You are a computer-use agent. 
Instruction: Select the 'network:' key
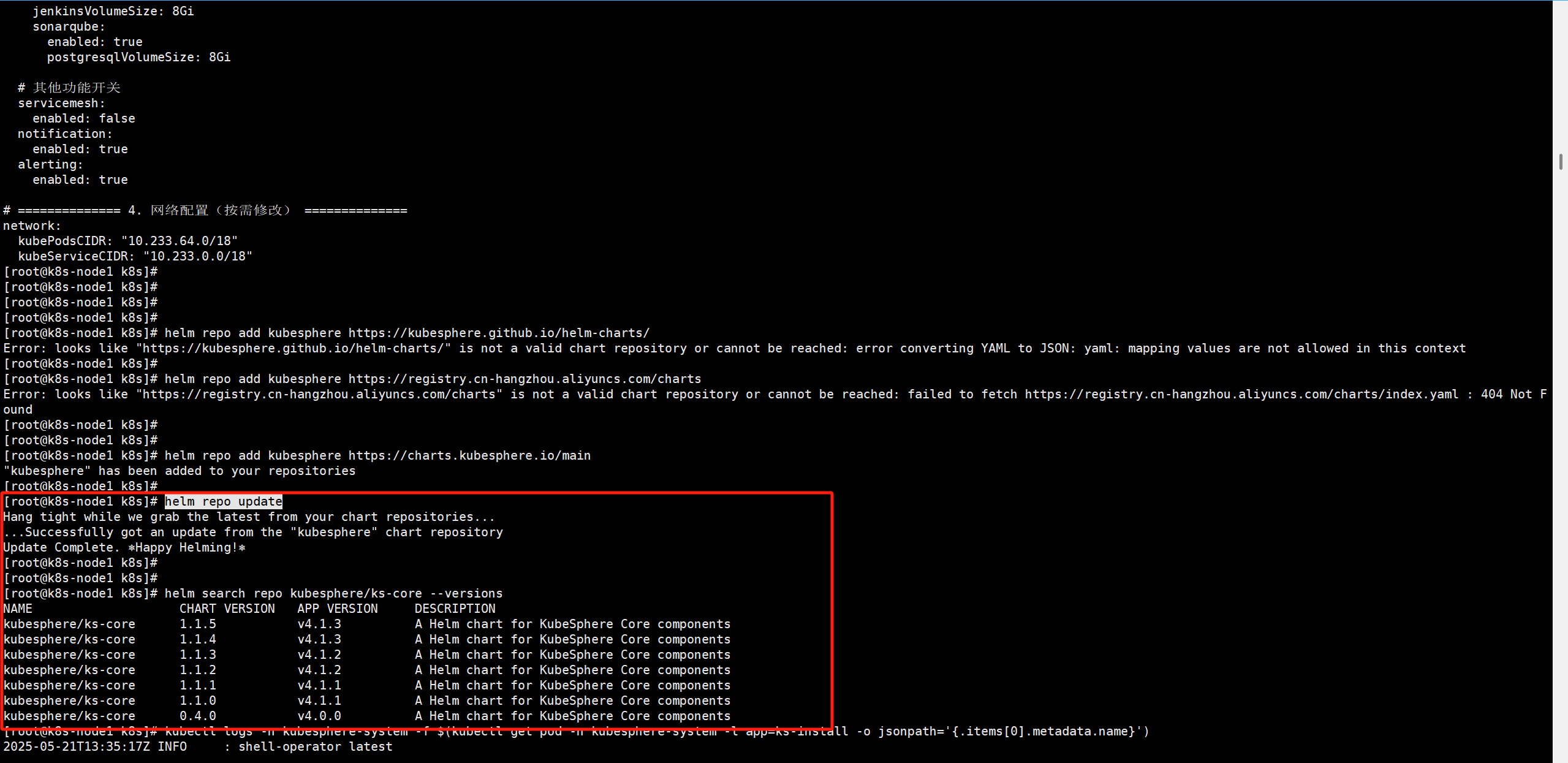click(32, 226)
